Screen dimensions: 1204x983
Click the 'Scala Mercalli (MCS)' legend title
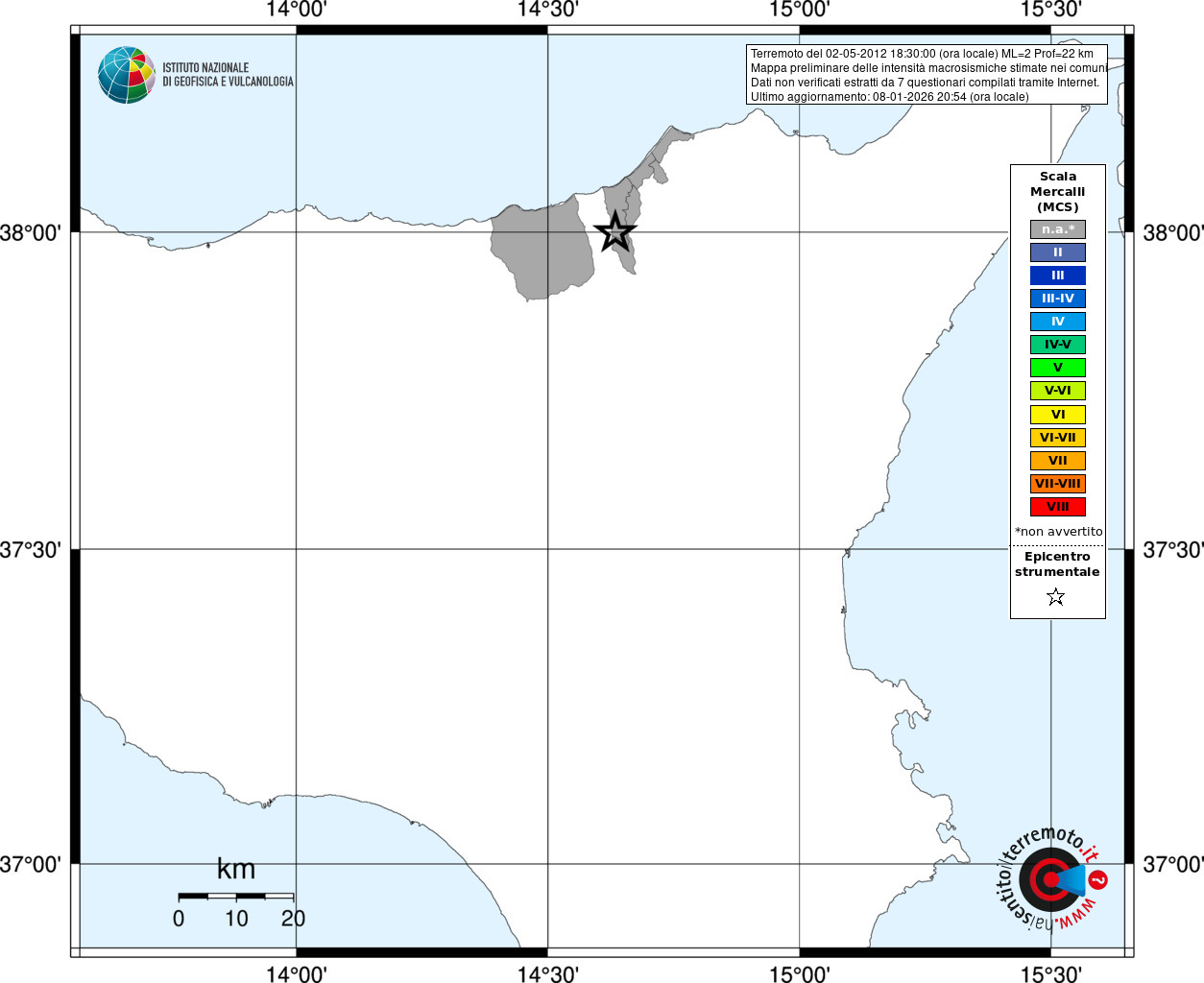coord(1058,192)
